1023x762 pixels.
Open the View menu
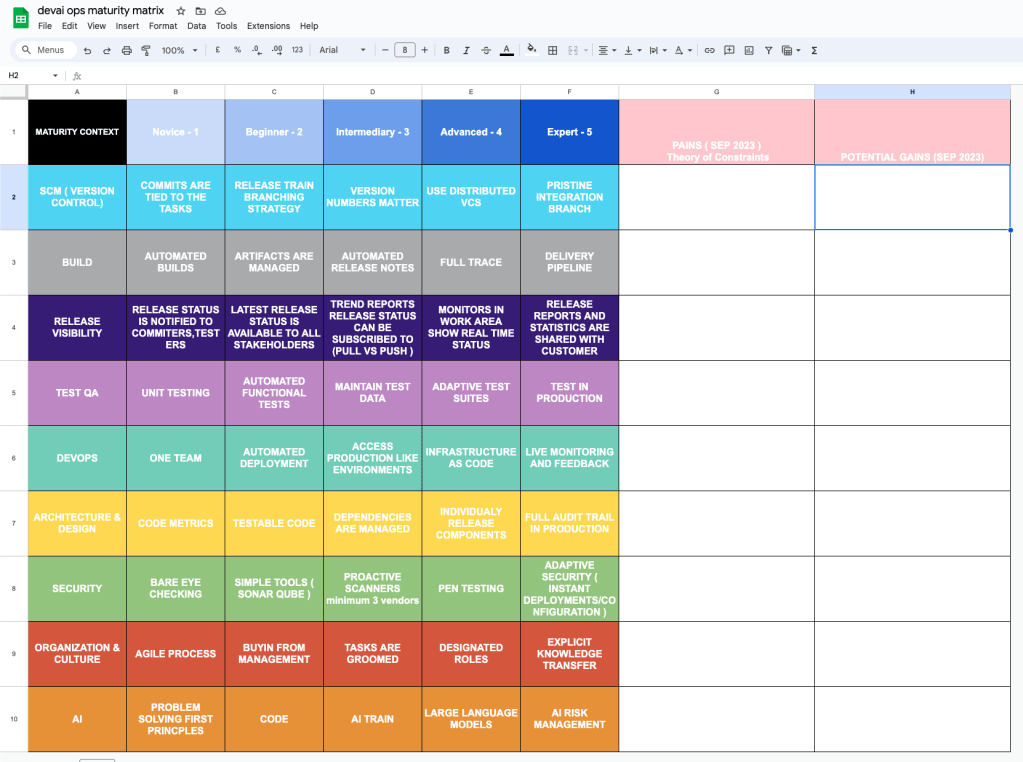(97, 26)
